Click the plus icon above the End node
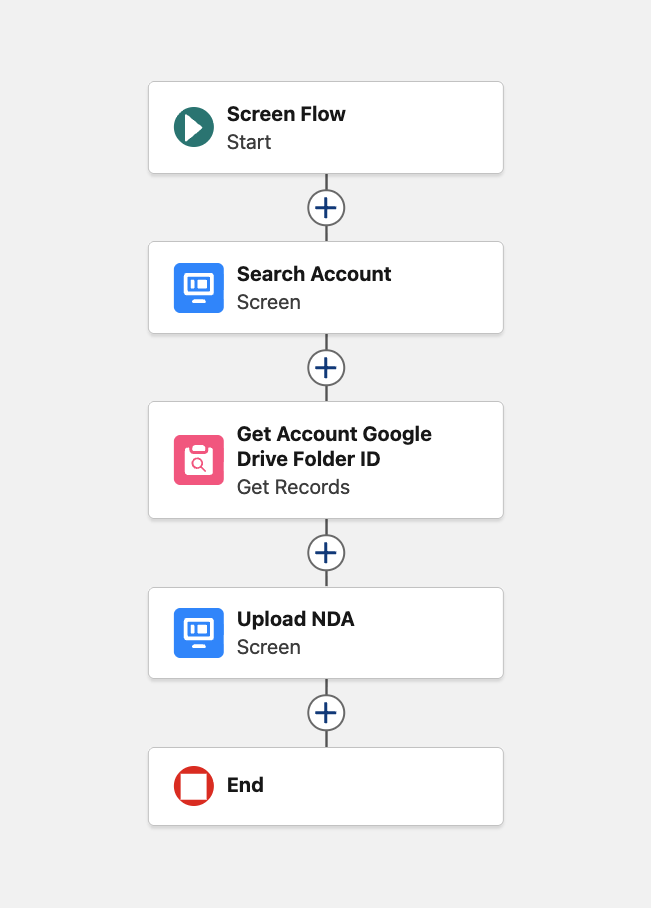This screenshot has width=651, height=908. [x=325, y=712]
